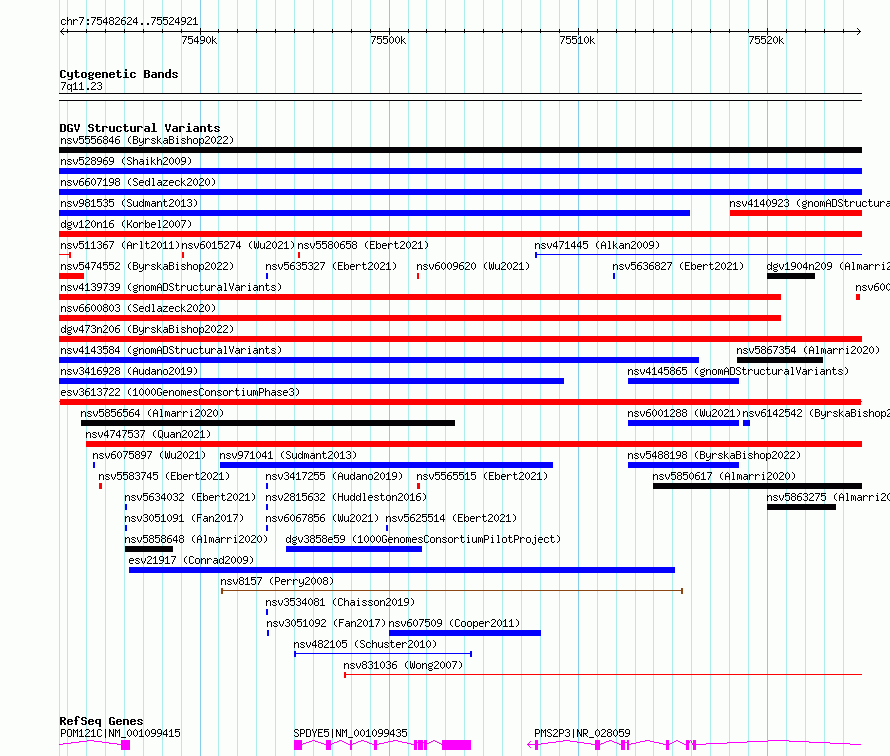Viewport: 890px width, 756px height.
Task: Click the nsv5556846 (ByrskaBishop2022) variant label
Action: coord(147,140)
